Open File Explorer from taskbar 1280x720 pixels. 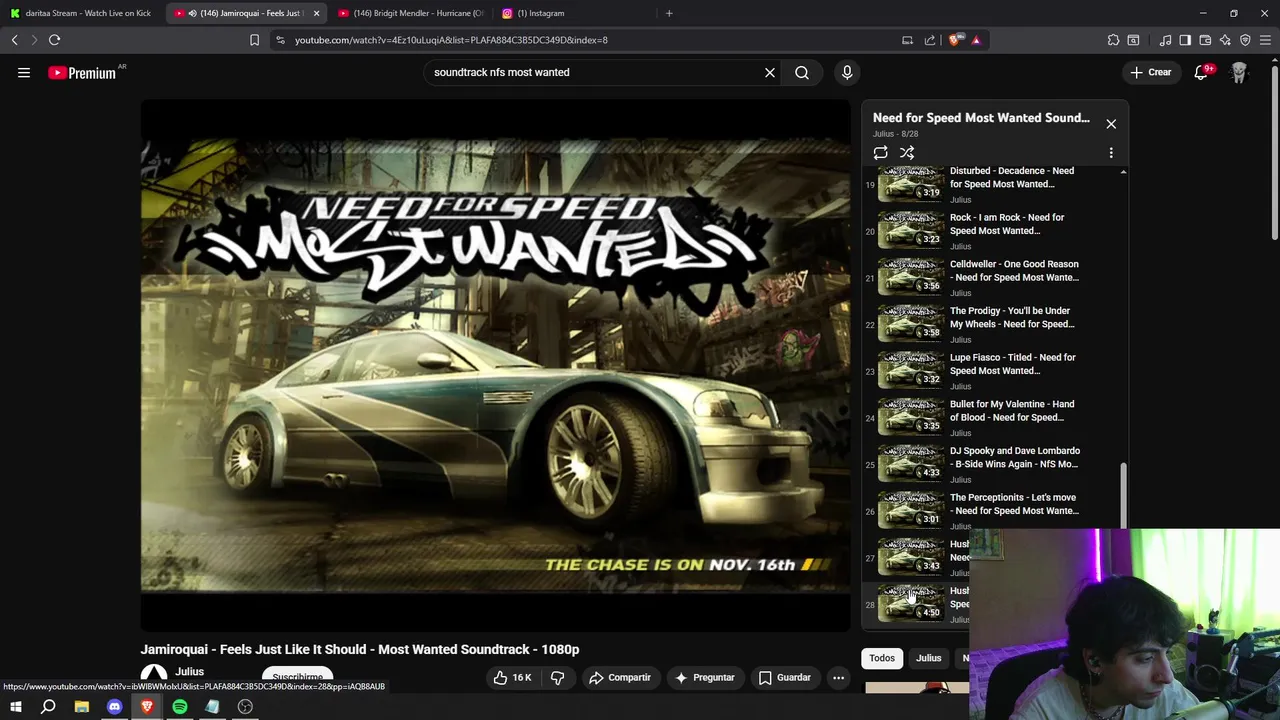[82, 707]
